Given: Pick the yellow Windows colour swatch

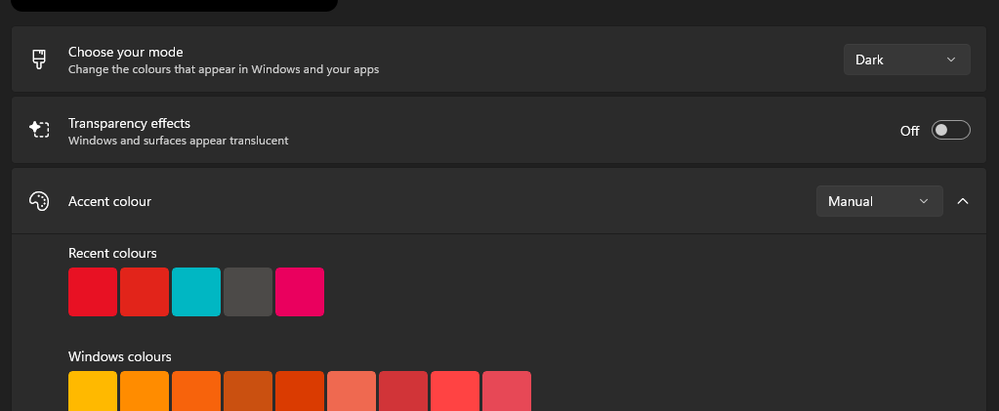Looking at the screenshot, I should click(x=93, y=391).
